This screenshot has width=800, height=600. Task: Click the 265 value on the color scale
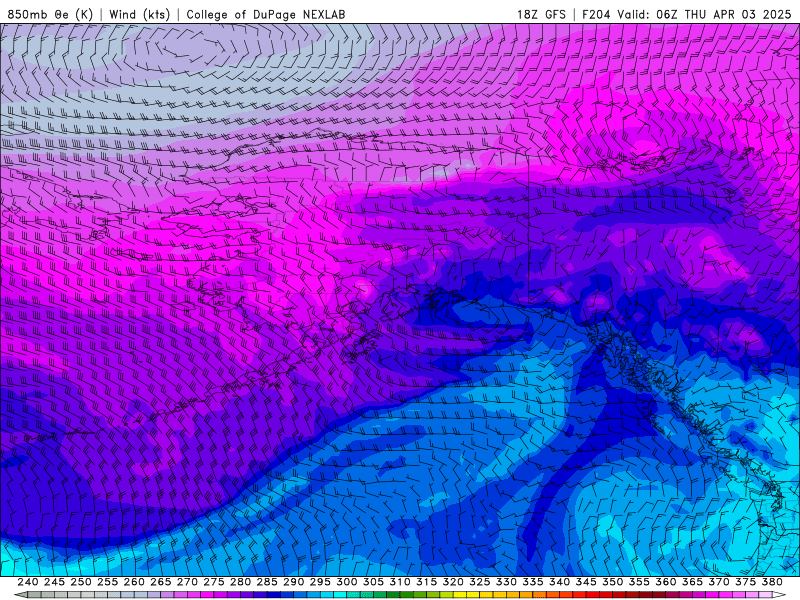point(161,582)
